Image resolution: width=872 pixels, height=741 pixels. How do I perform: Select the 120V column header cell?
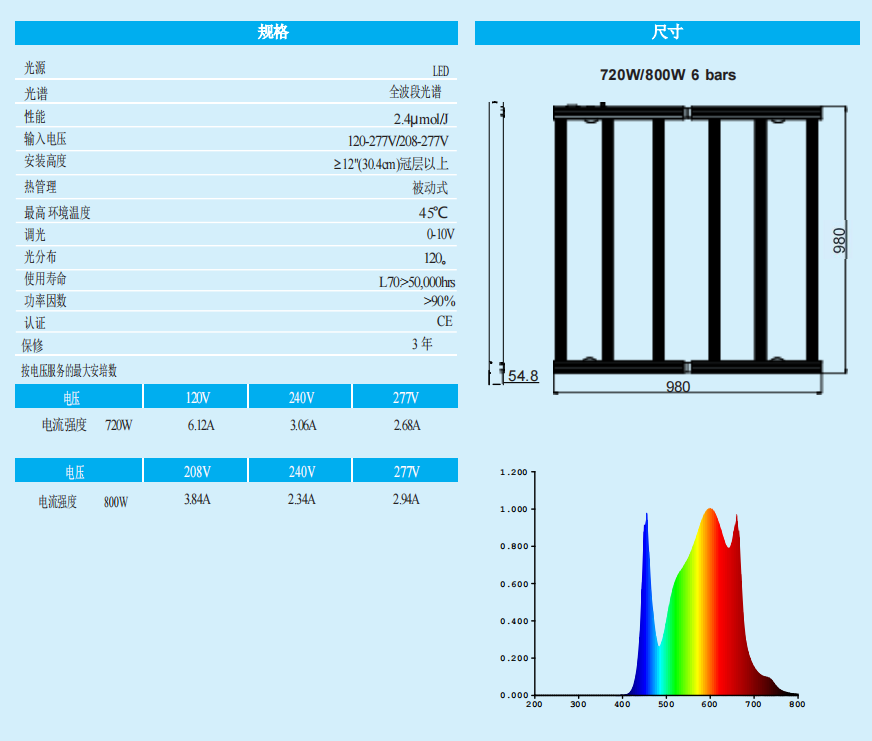(197, 397)
